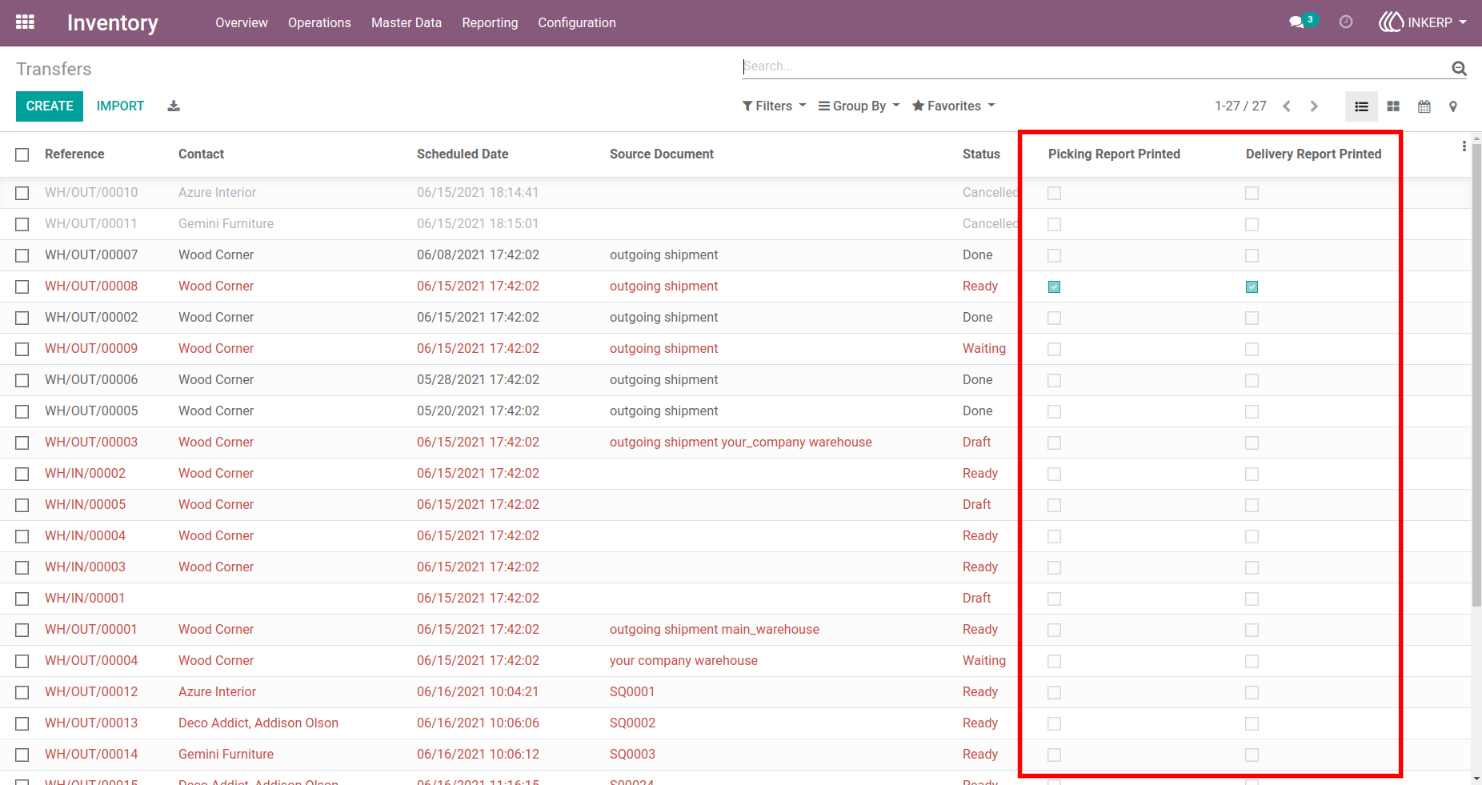Click Azure Interior in row WH/OUT/00010
Screen dimensions: 1482x785
(217, 192)
